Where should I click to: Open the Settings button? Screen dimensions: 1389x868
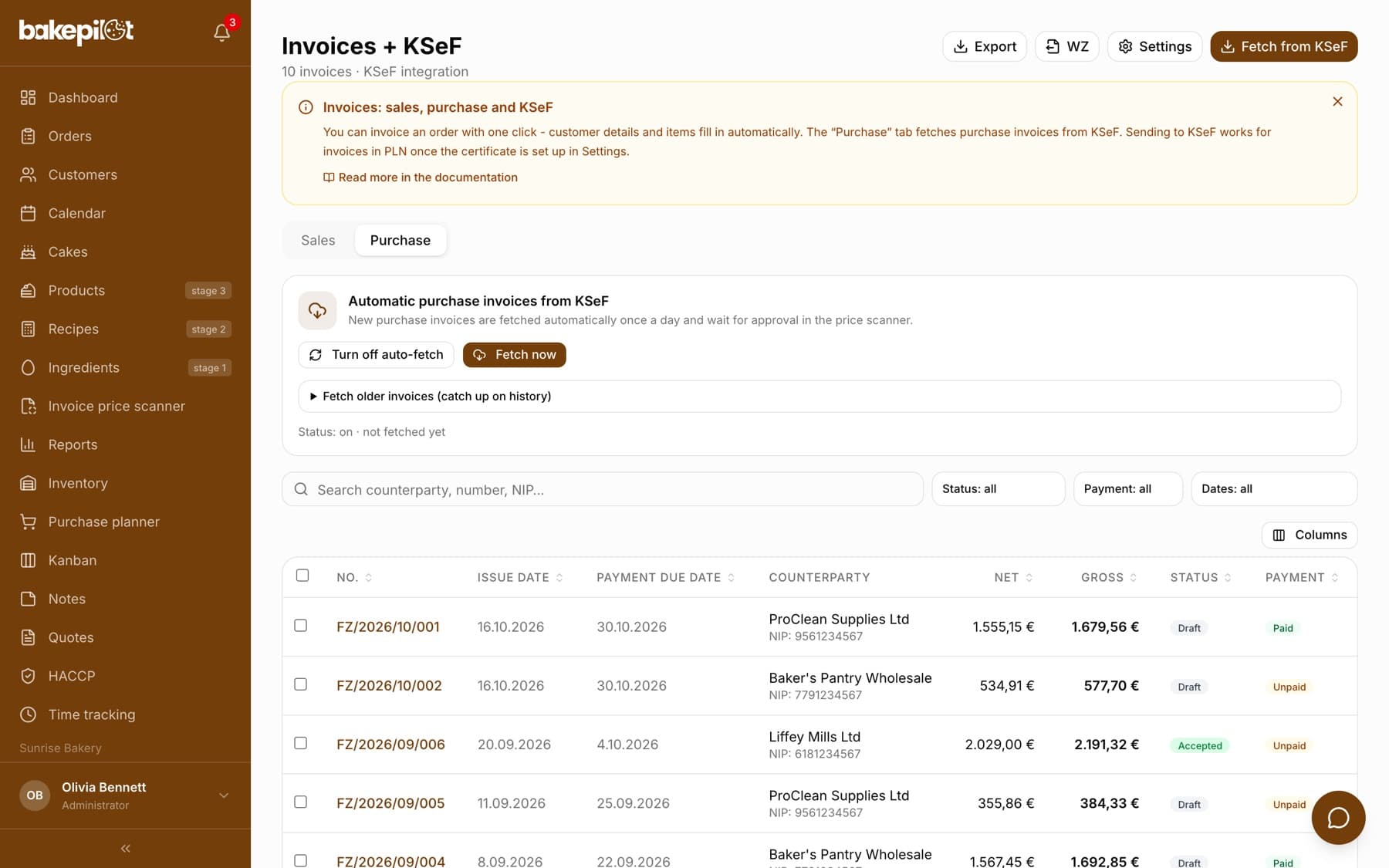click(x=1154, y=46)
